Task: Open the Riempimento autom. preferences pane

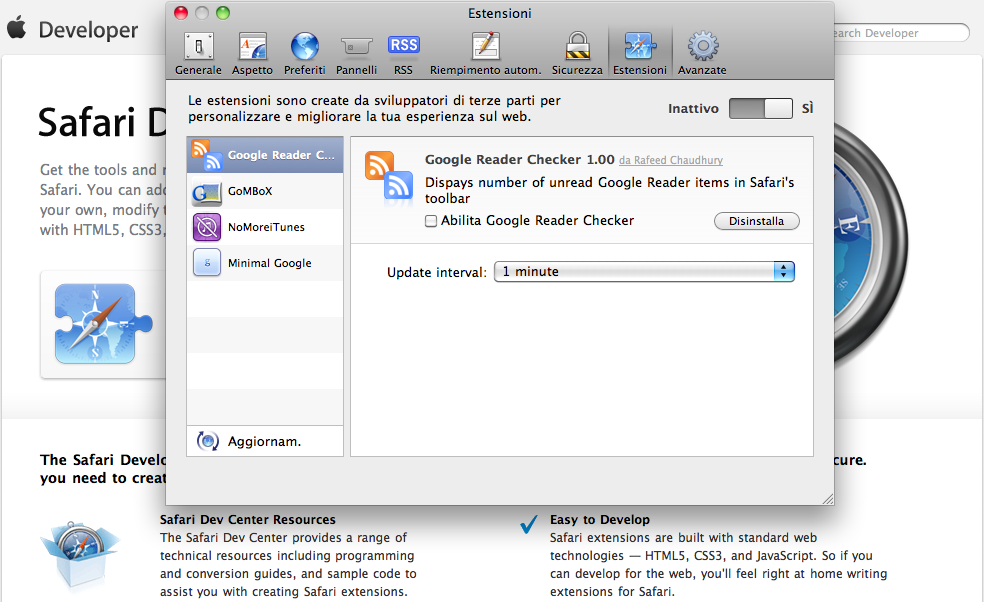Action: coord(485,54)
